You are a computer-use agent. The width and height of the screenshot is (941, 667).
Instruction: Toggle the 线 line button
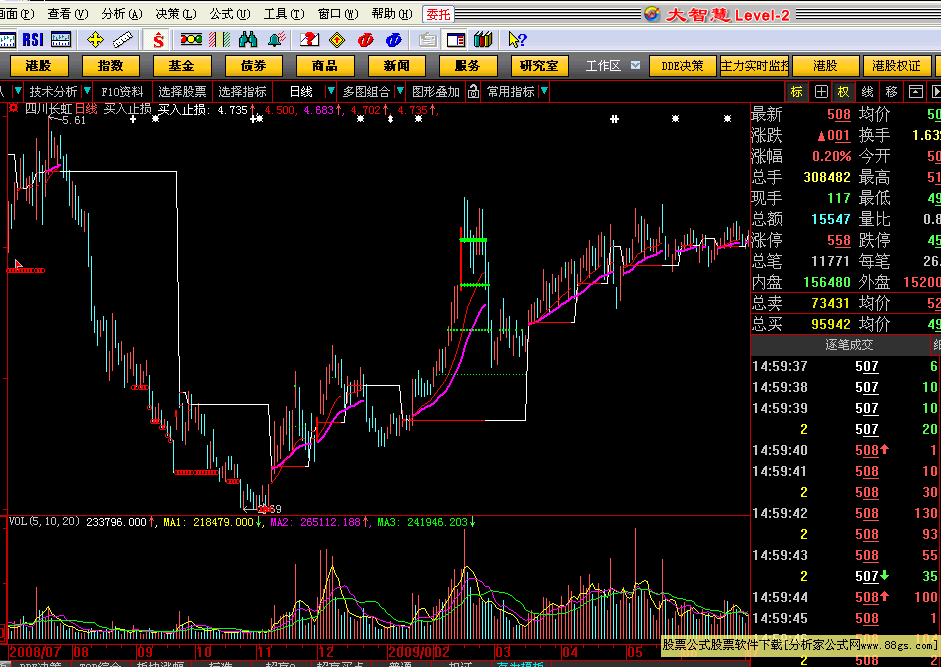coord(868,92)
